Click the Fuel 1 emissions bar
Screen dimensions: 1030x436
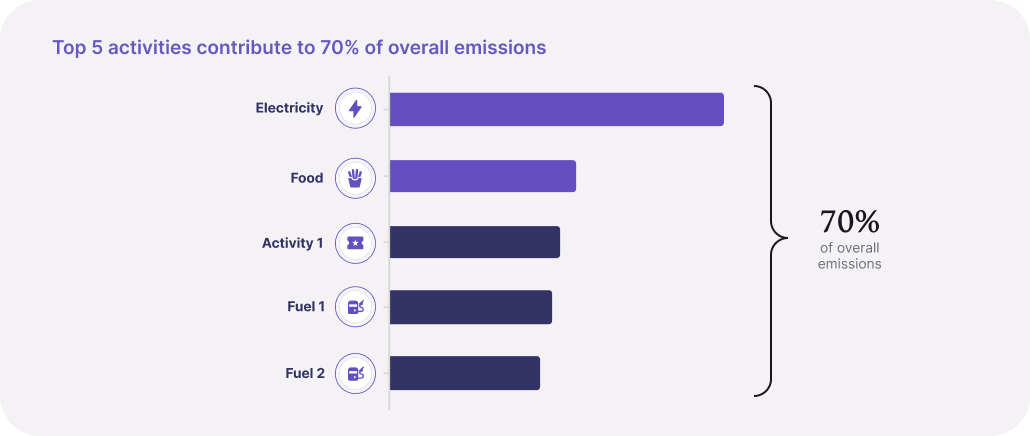pos(471,307)
